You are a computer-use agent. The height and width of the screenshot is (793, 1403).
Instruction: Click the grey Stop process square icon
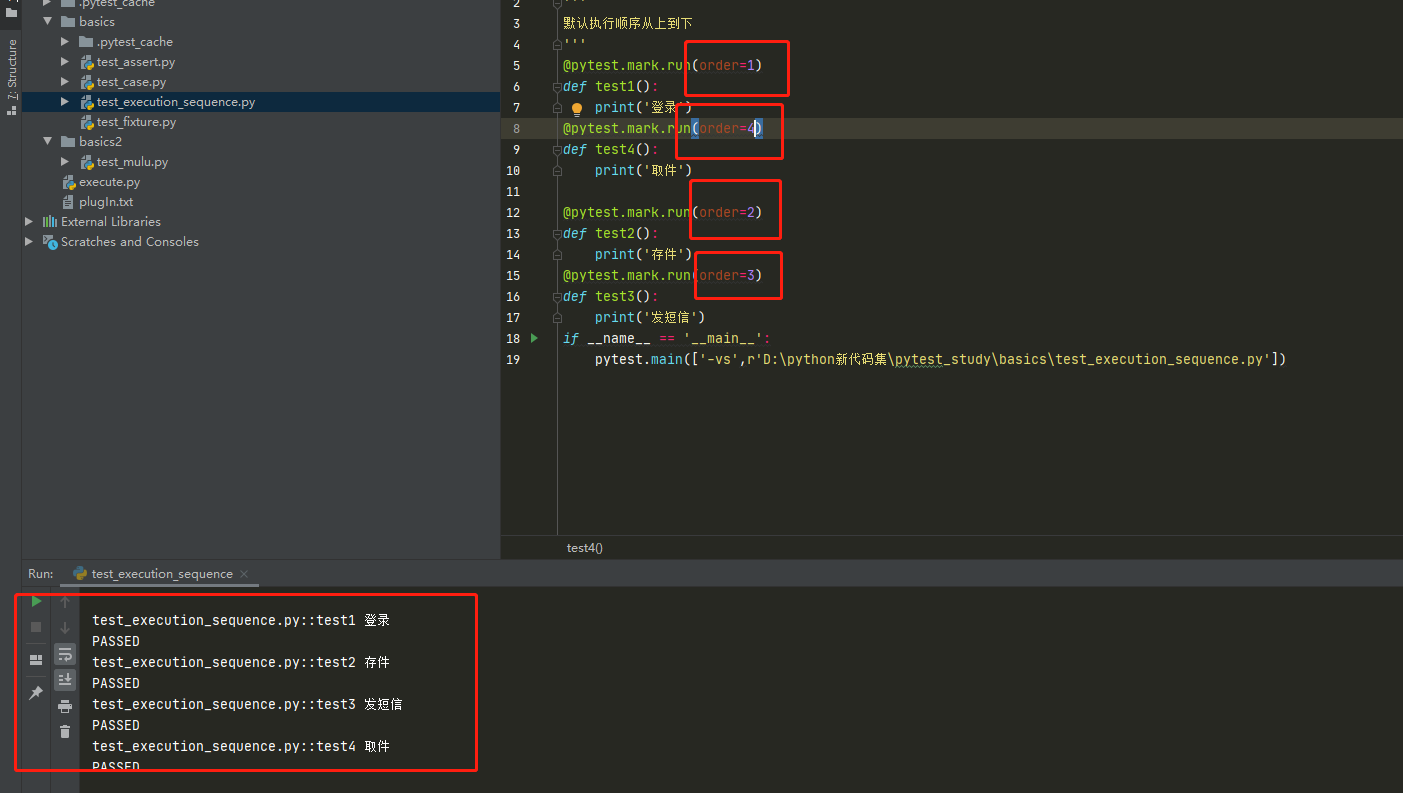pyautogui.click(x=36, y=627)
